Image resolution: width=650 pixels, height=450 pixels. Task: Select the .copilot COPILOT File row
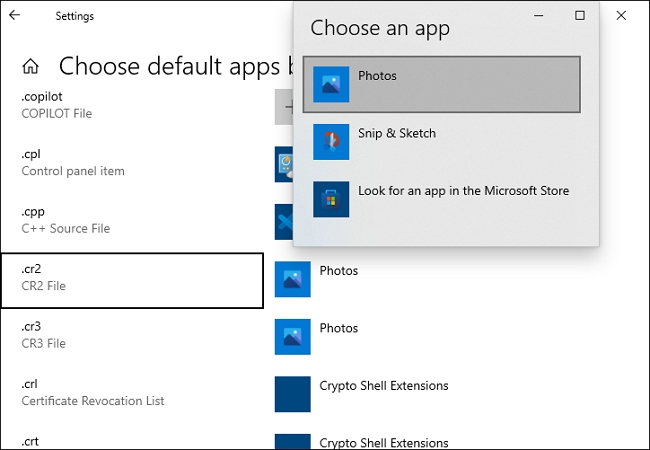pyautogui.click(x=132, y=105)
